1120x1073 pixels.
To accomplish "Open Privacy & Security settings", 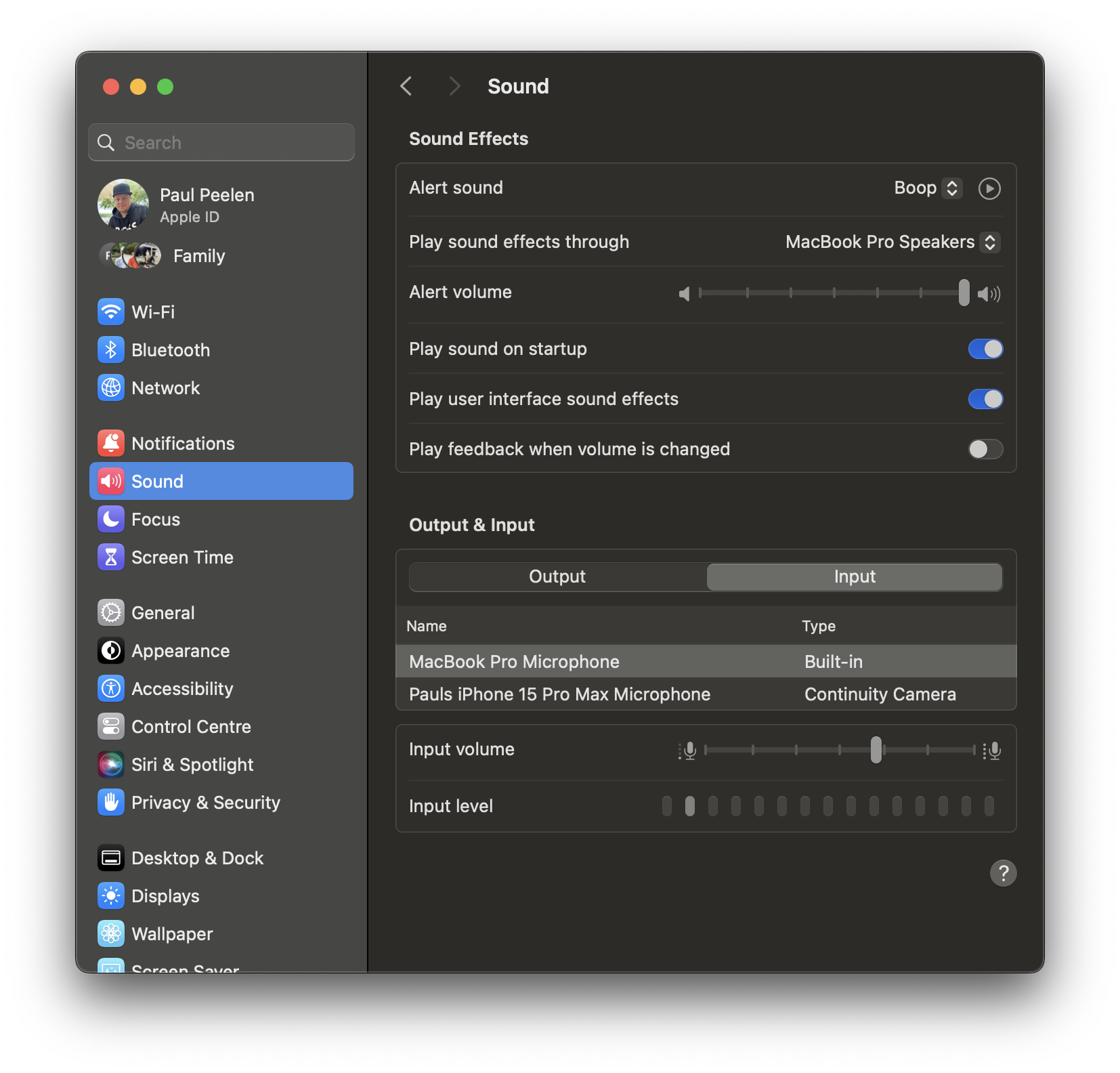I will [110, 802].
